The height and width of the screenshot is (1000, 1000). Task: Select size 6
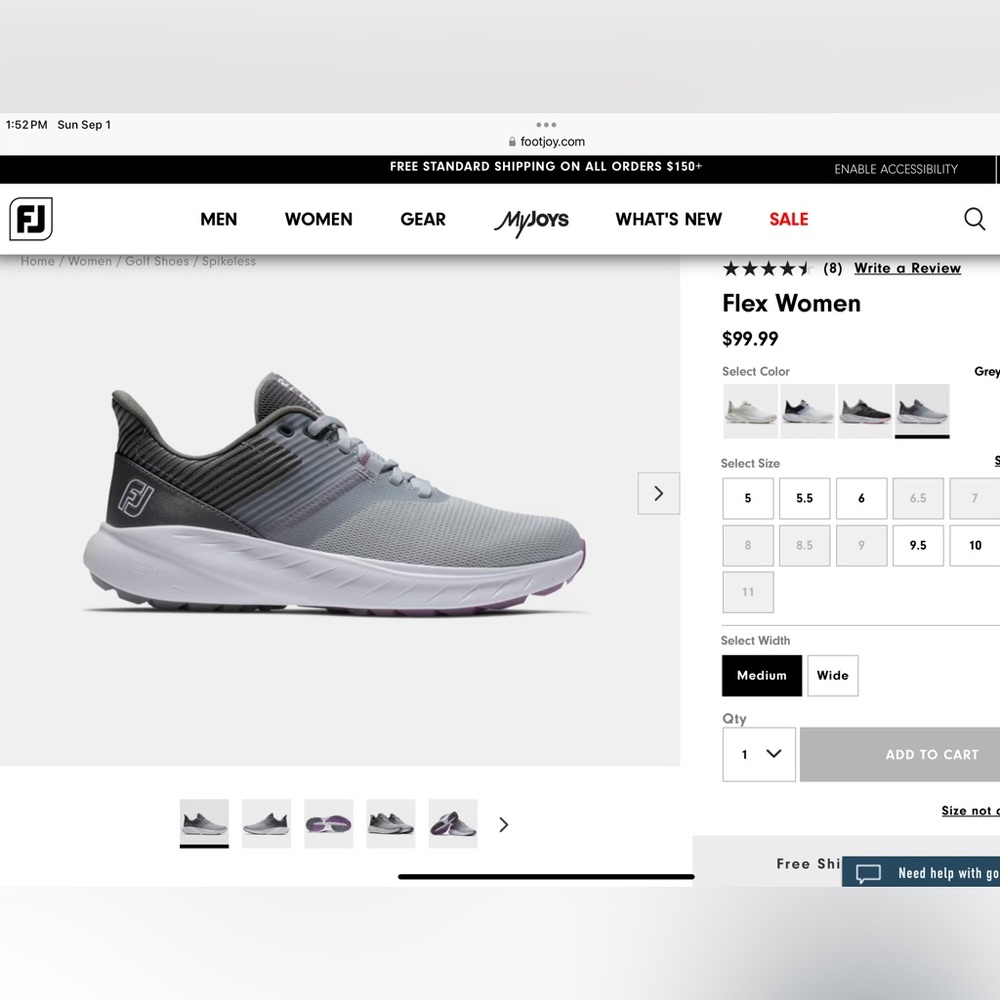pos(862,498)
